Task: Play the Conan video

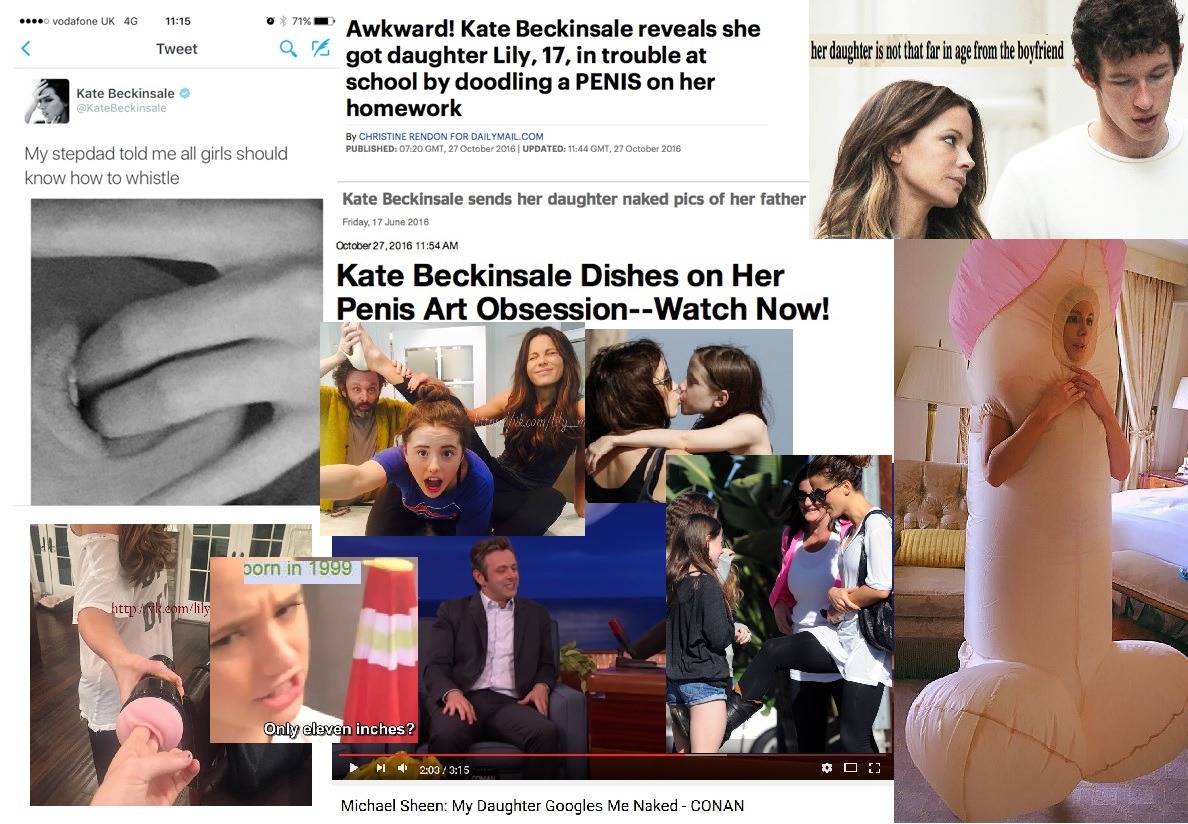Action: point(353,768)
